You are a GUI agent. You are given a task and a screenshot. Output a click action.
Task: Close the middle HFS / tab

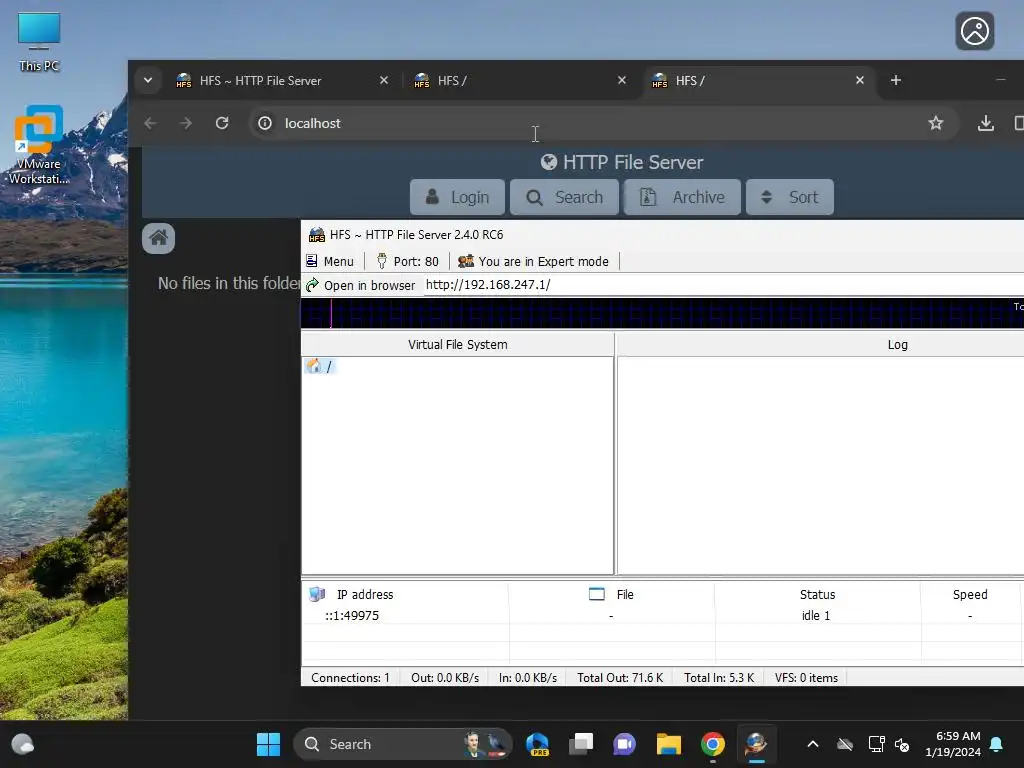coord(622,80)
